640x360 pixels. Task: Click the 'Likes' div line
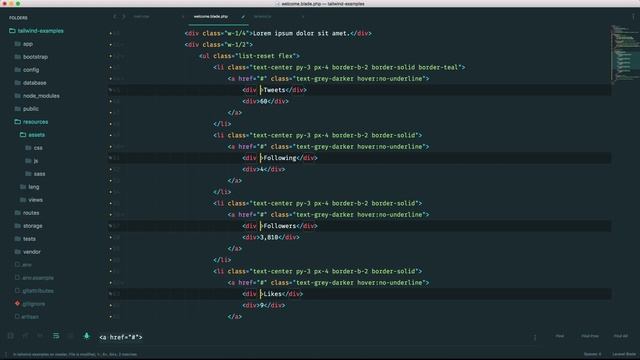[273, 294]
